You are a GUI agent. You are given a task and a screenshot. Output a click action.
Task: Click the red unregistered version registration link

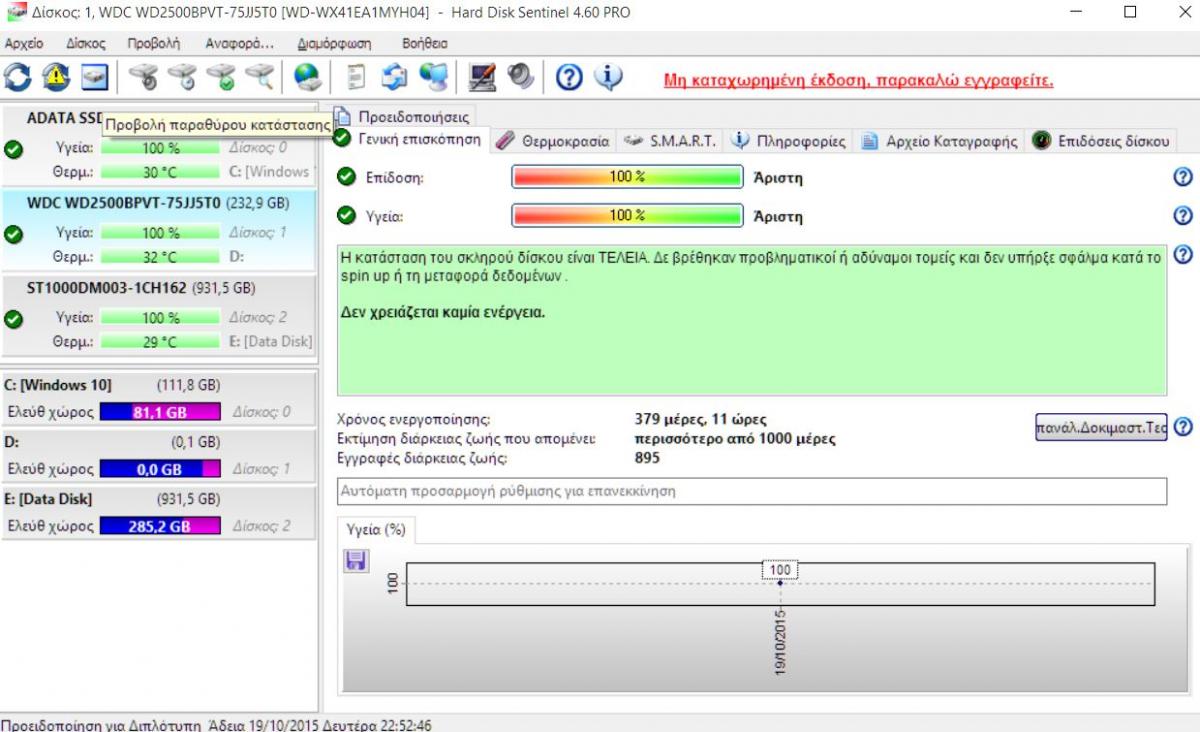(x=858, y=80)
